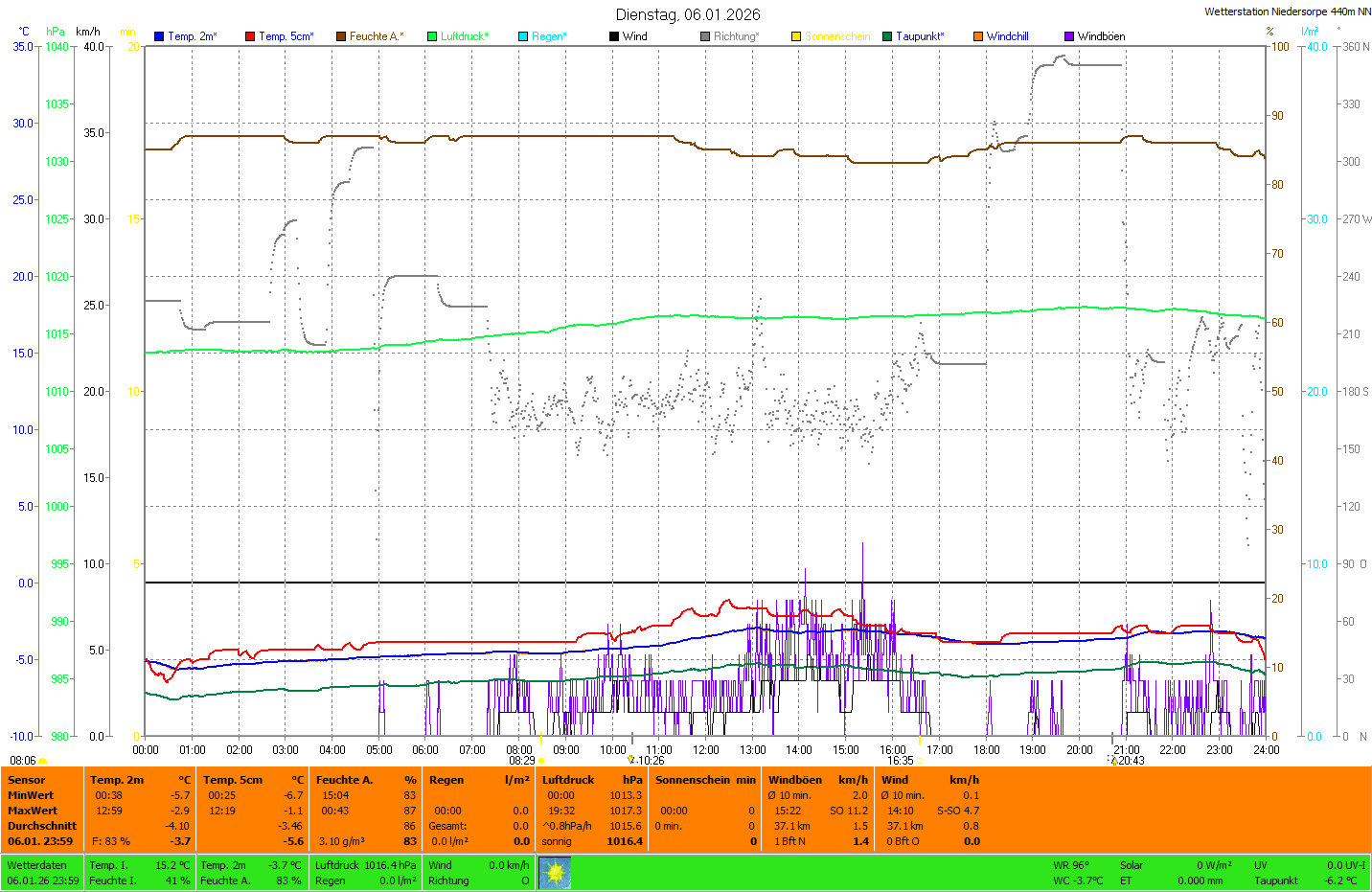Click the 12:00 time axis label

coord(706,750)
